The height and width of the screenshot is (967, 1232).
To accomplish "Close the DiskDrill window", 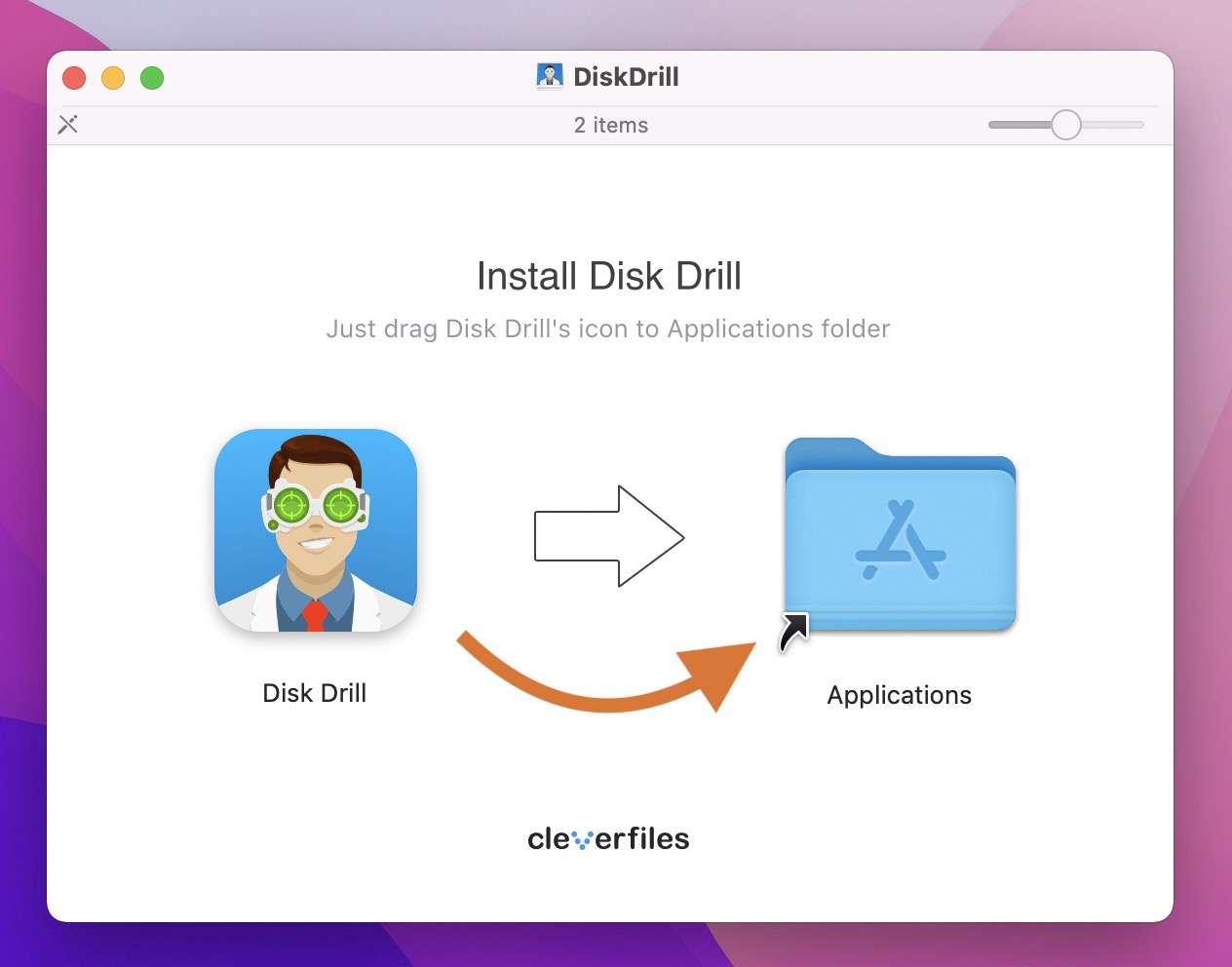I will pyautogui.click(x=74, y=78).
